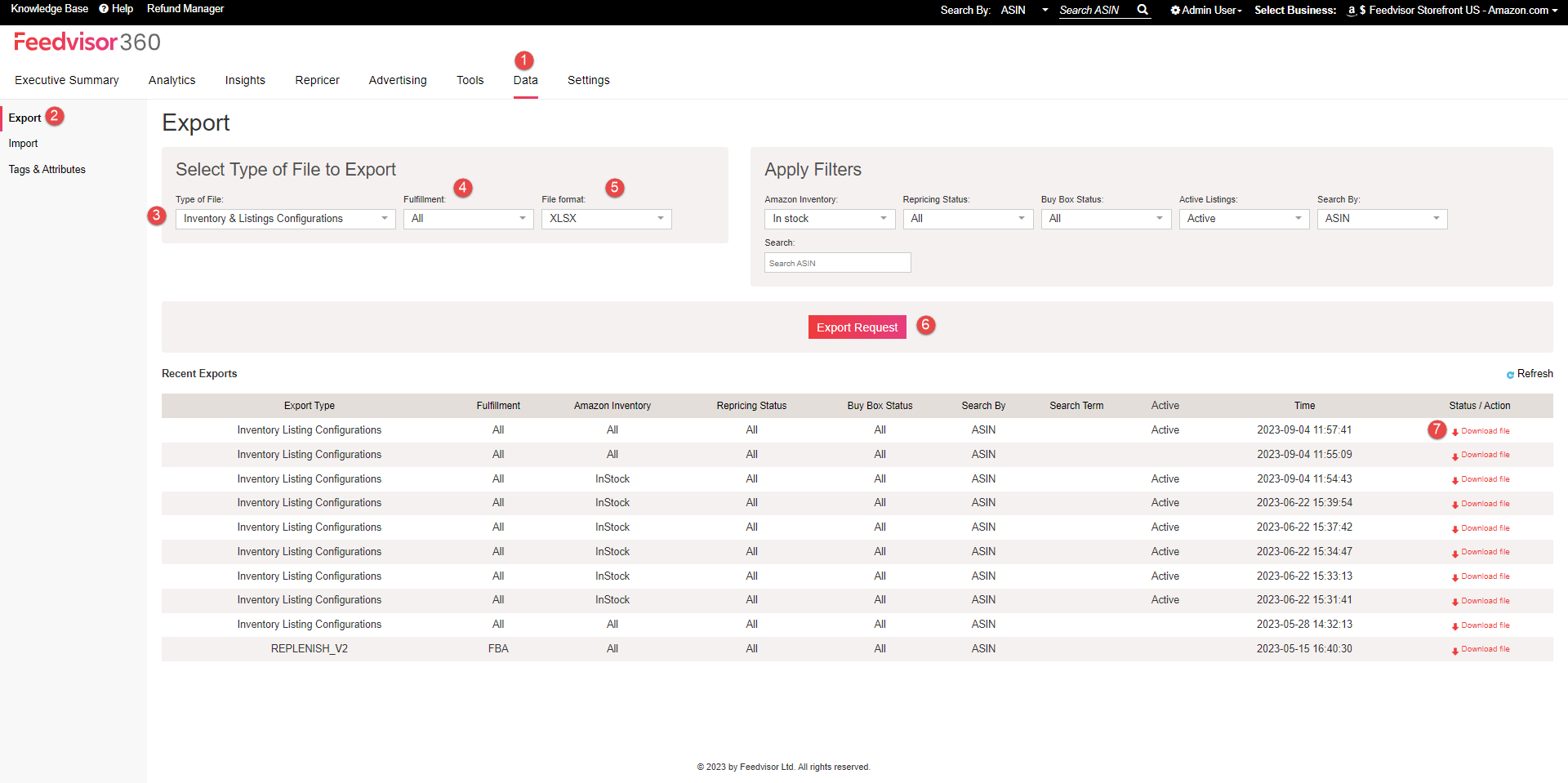Open the File format XLSX dropdown

pos(607,219)
